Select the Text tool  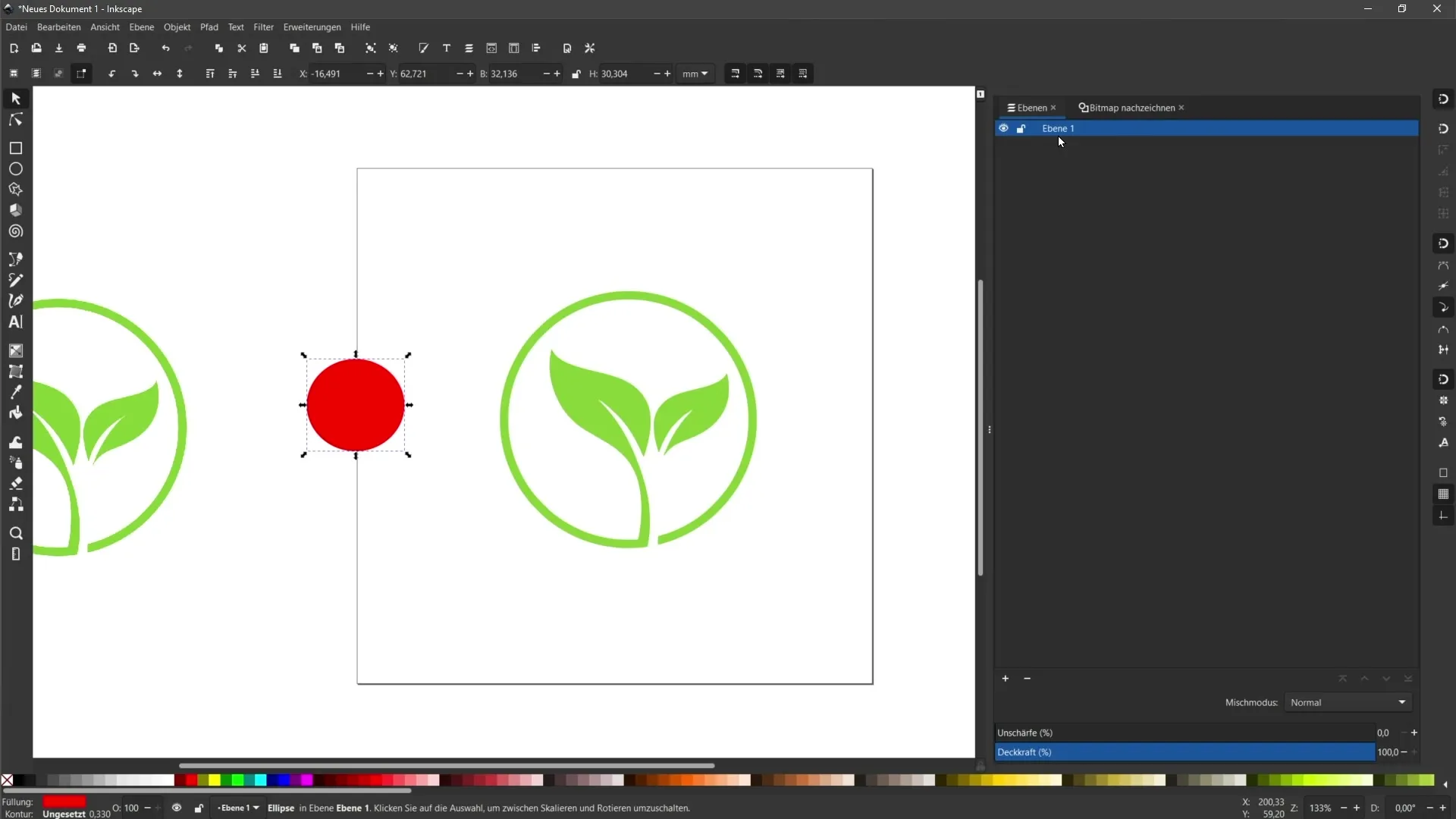click(x=15, y=321)
